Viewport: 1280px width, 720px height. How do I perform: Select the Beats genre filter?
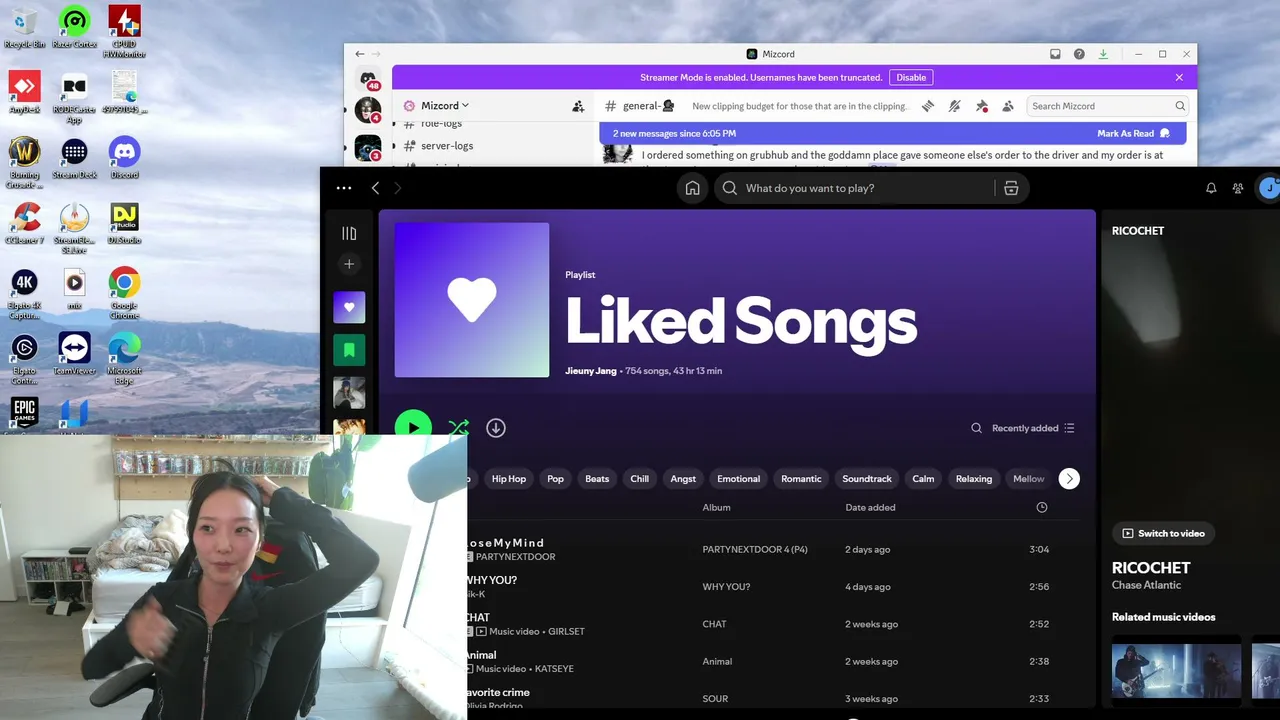[x=597, y=479]
